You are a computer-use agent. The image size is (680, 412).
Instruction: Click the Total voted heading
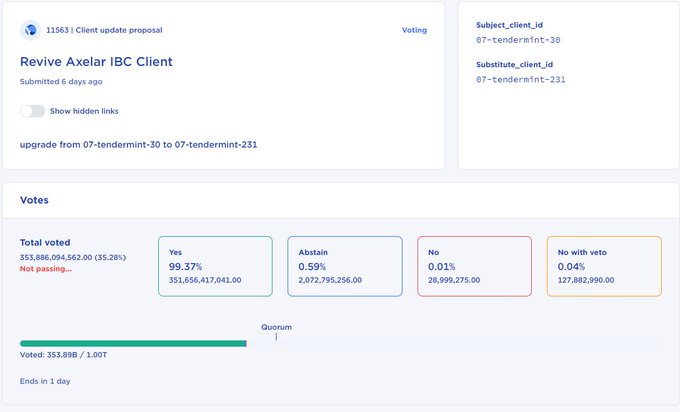(45, 242)
